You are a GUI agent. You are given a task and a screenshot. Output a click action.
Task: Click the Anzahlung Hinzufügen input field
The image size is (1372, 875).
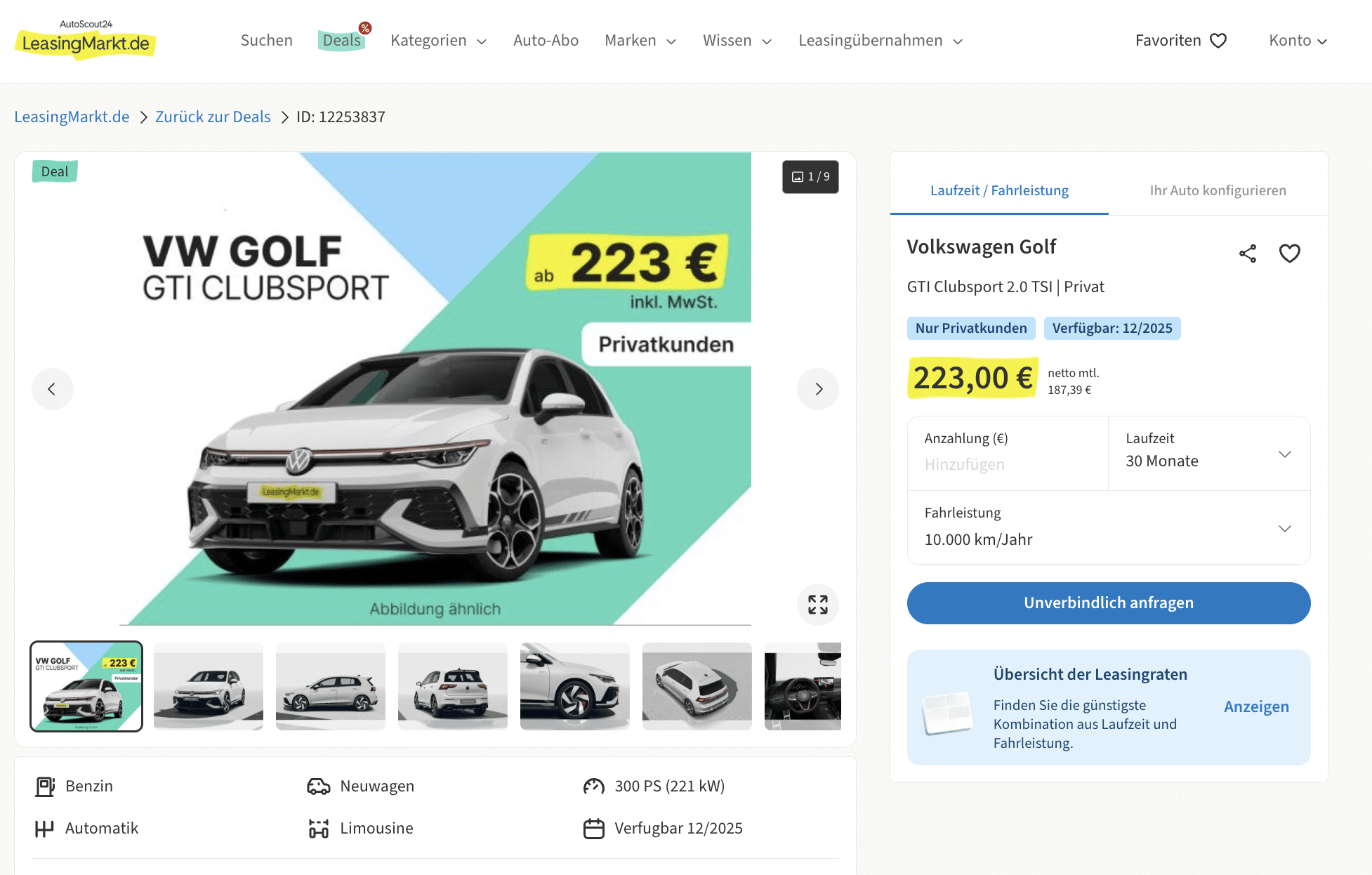(1008, 454)
